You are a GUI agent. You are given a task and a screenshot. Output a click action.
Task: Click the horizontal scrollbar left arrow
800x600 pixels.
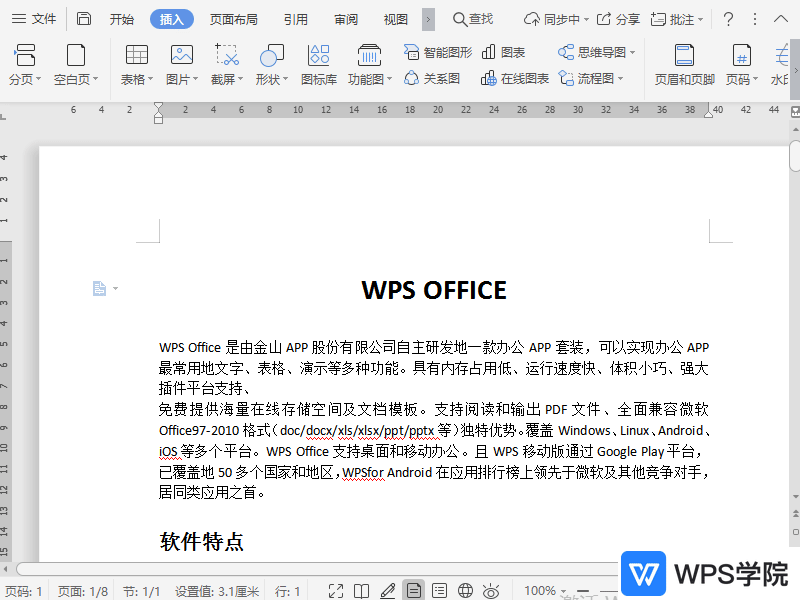(x=5, y=569)
